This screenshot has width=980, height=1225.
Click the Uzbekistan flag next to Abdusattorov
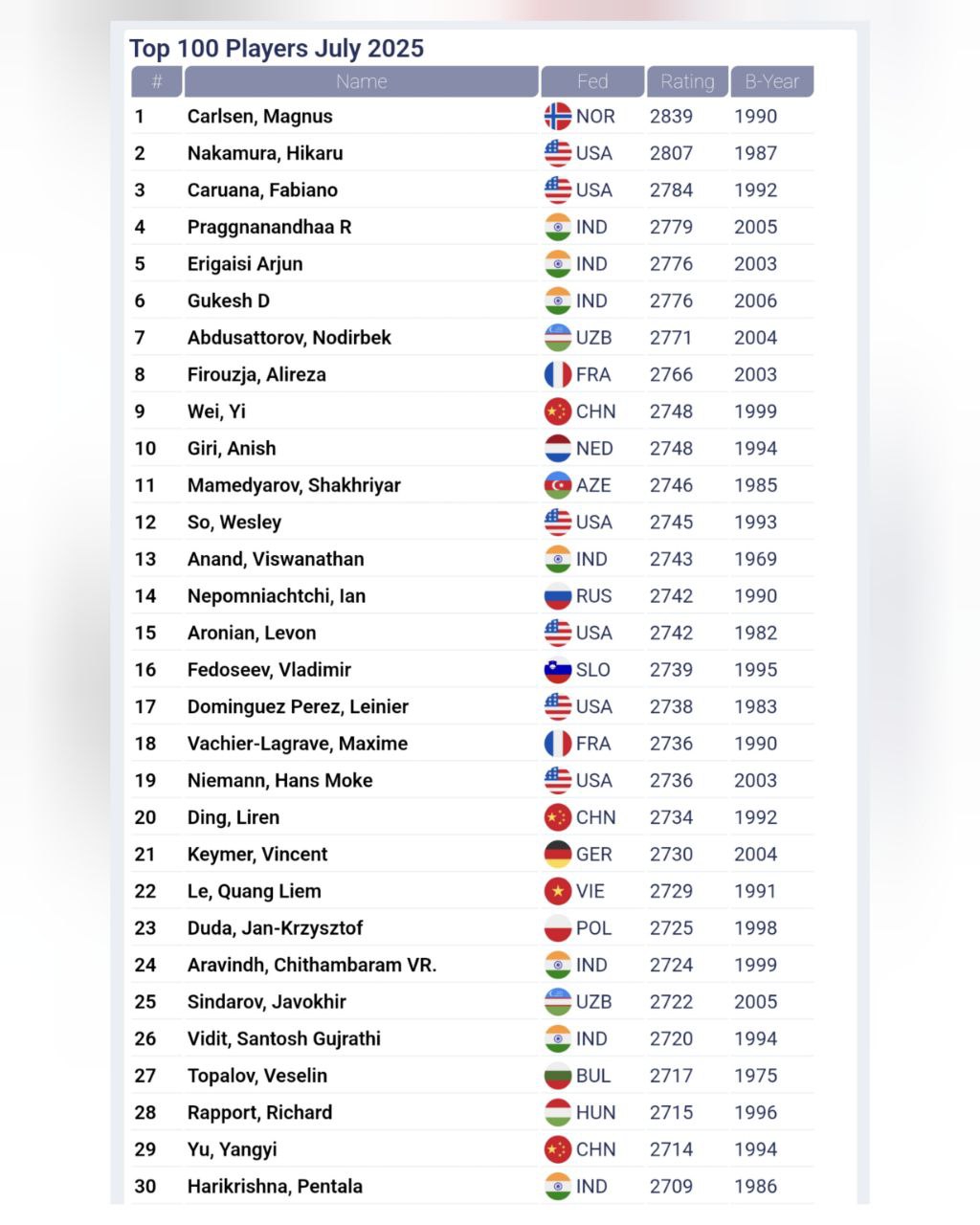pos(558,338)
